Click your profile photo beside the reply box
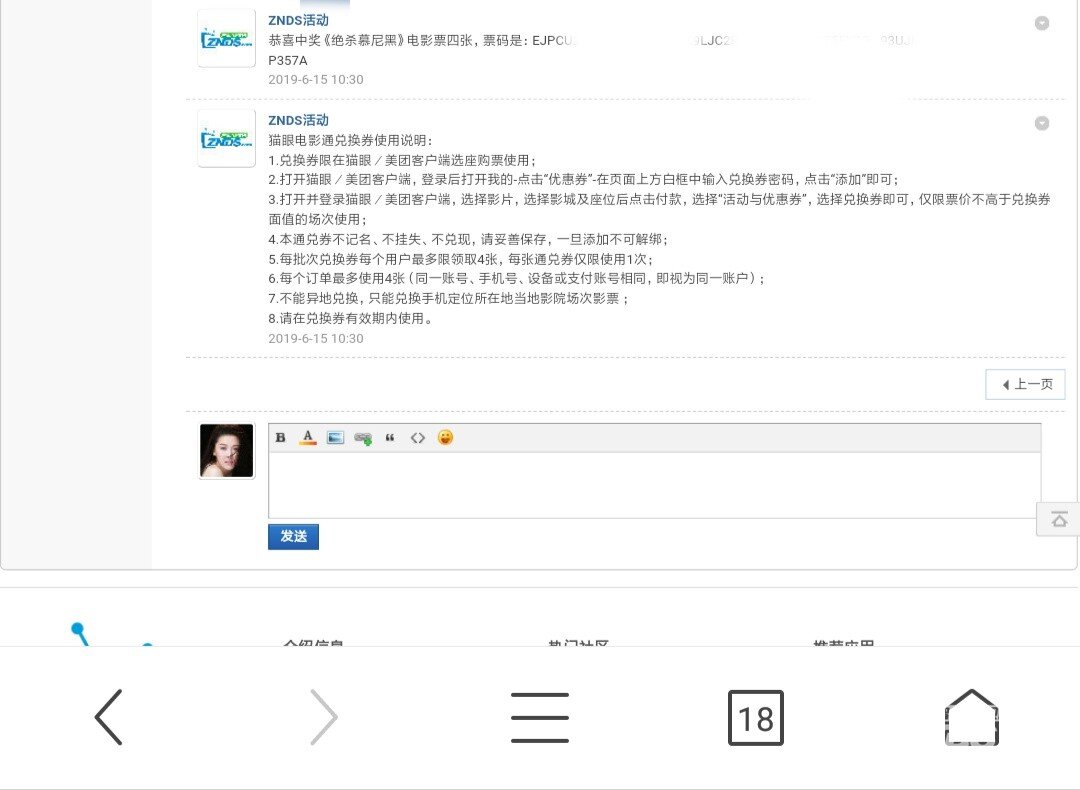Image resolution: width=1080 pixels, height=790 pixels. [x=227, y=451]
